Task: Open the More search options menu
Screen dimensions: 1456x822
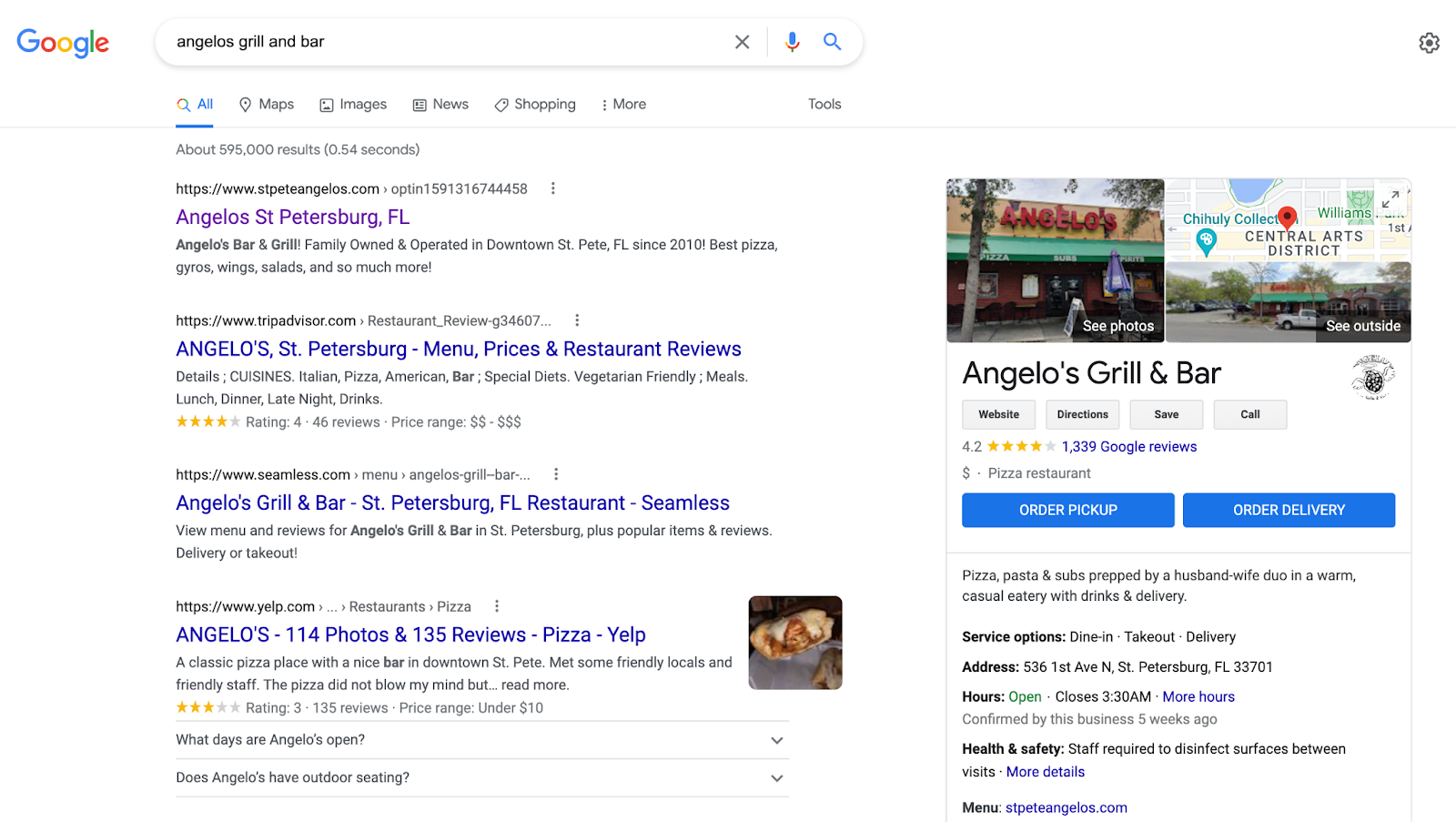Action: click(623, 105)
